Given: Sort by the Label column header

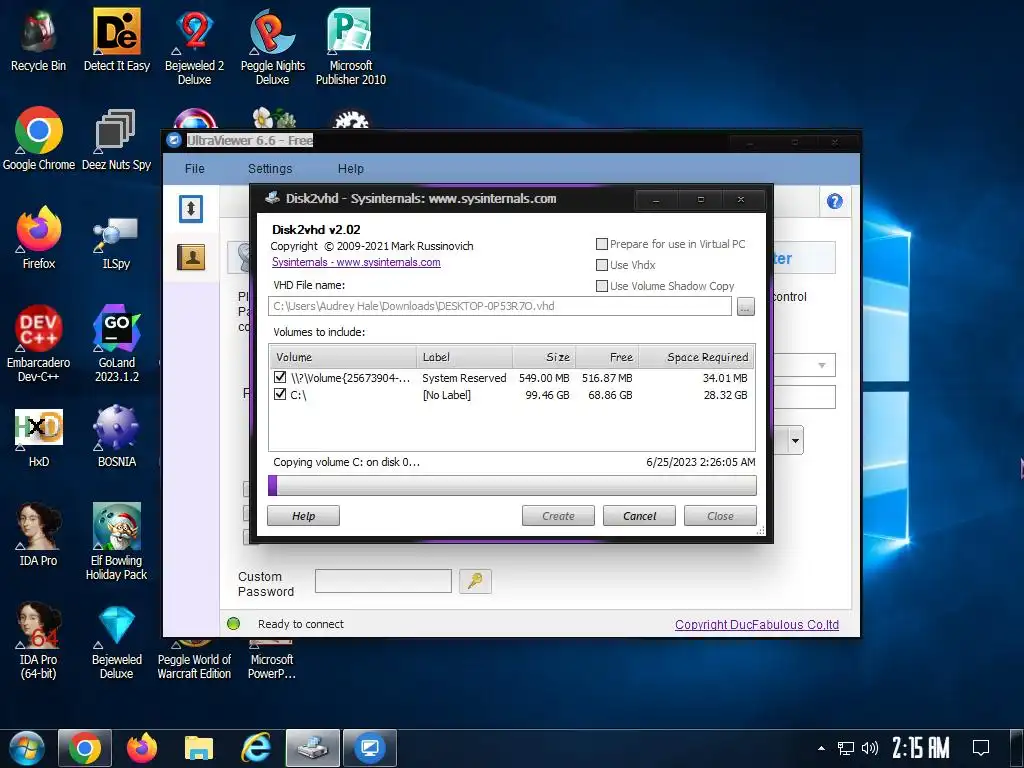Looking at the screenshot, I should pos(464,357).
